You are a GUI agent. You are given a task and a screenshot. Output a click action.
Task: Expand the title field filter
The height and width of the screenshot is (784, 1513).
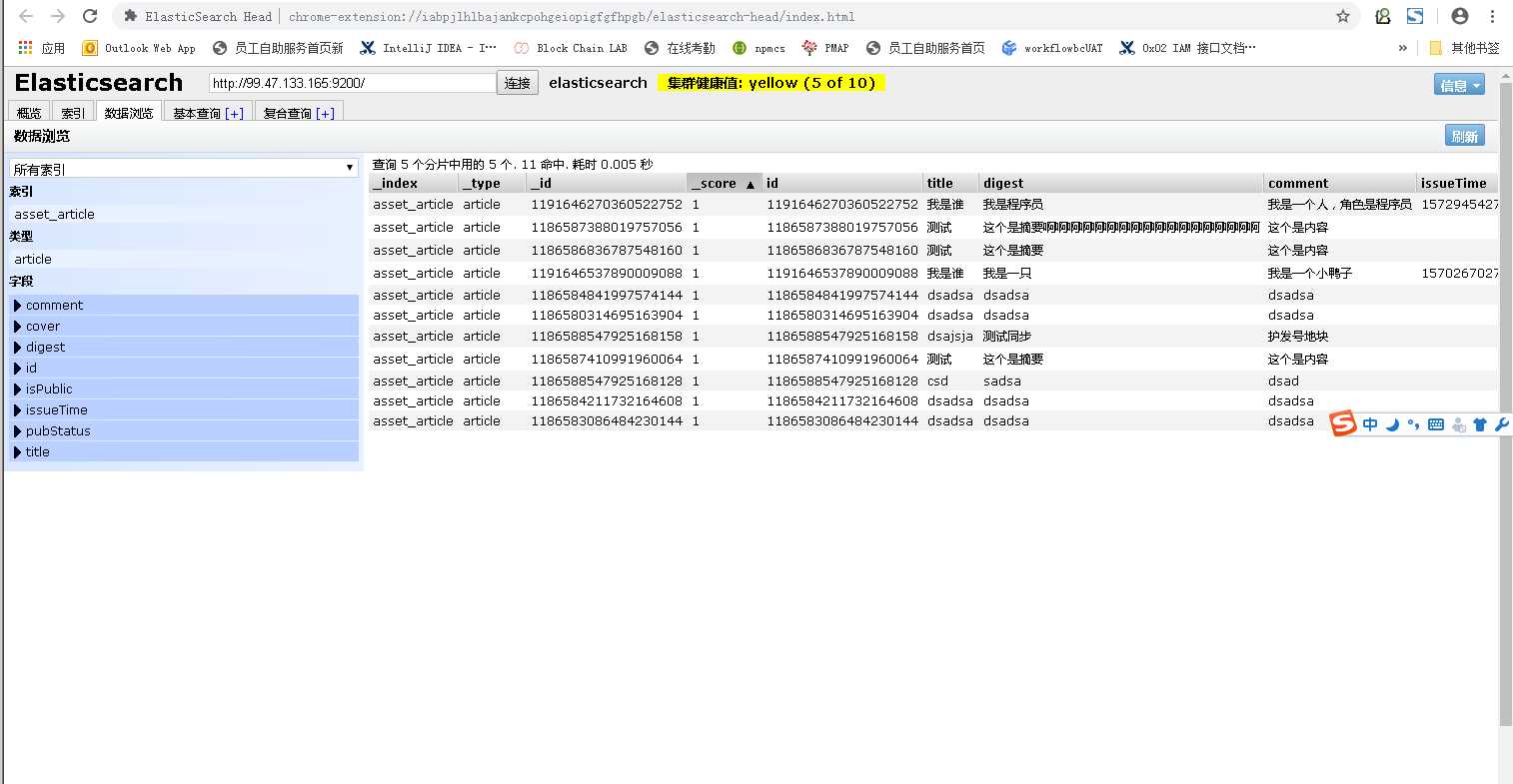tap(184, 451)
